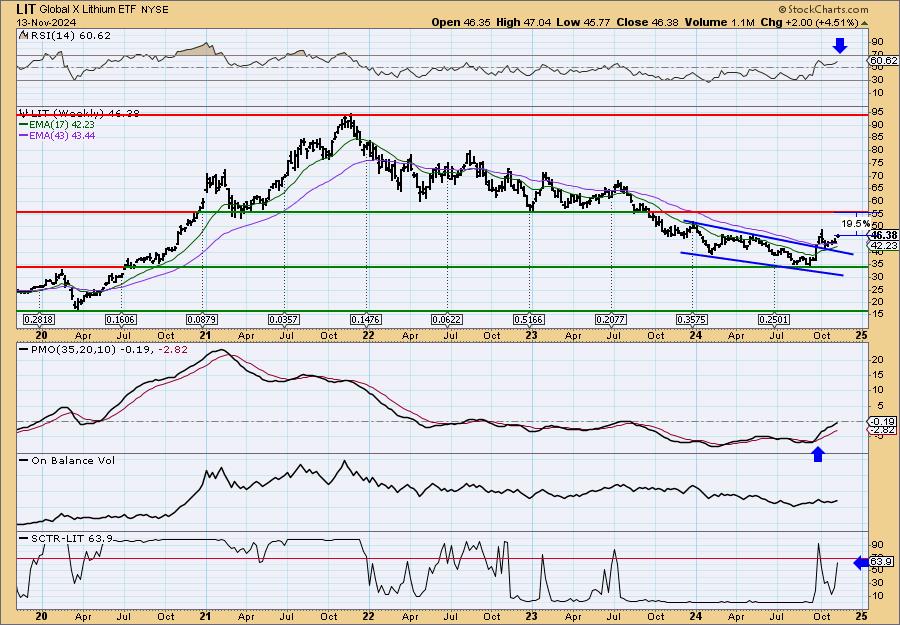The width and height of the screenshot is (900, 625).
Task: Click the 0.5166 distribution value
Action: click(x=529, y=319)
